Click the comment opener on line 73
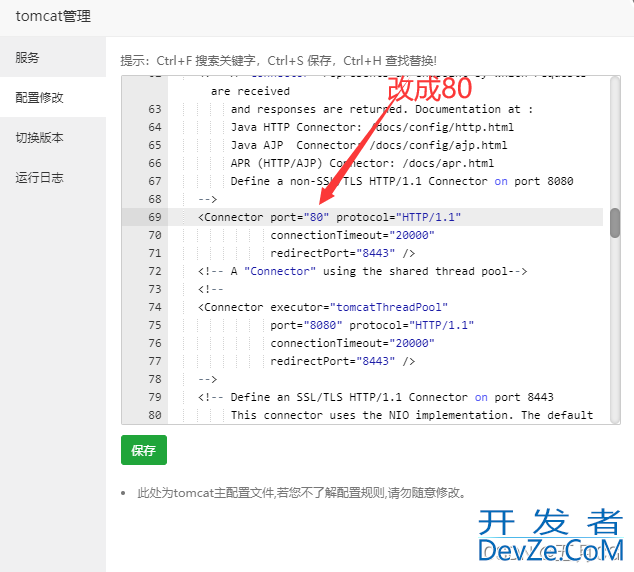The image size is (634, 572). pyautogui.click(x=211, y=289)
